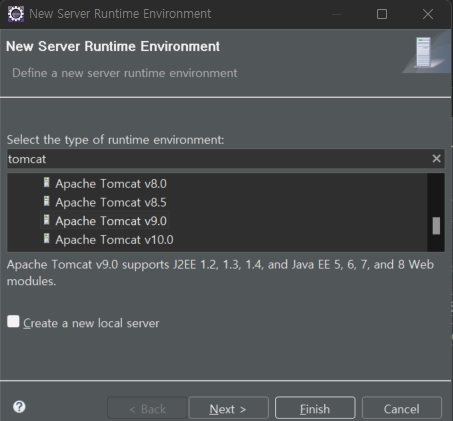Image resolution: width=453 pixels, height=421 pixels.
Task: Select Apache Tomcat v10.0 runtime
Action: tap(114, 240)
